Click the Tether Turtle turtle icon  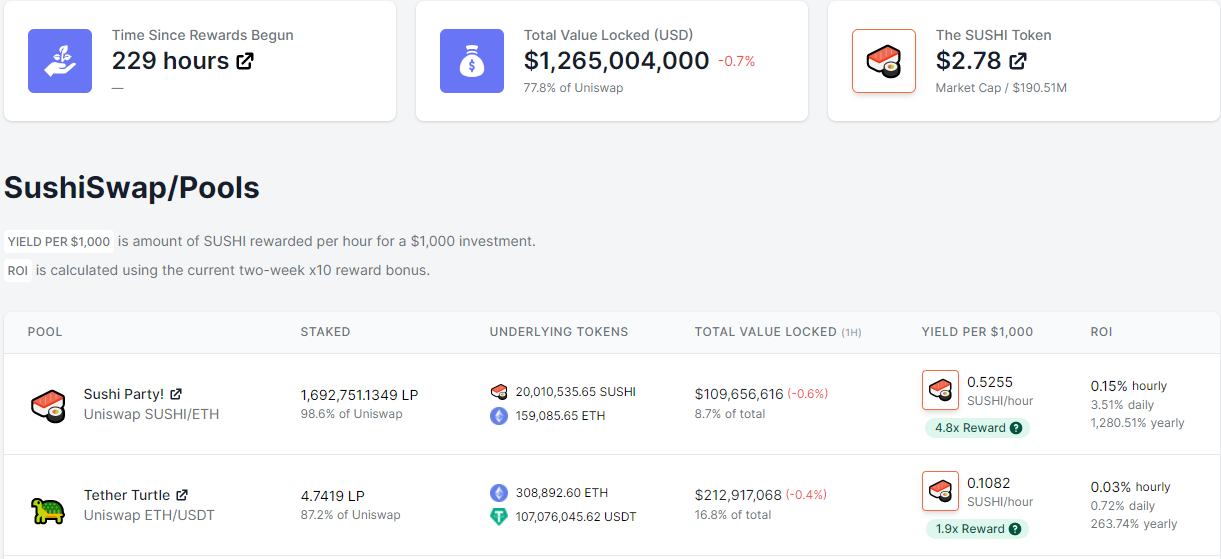(x=47, y=509)
